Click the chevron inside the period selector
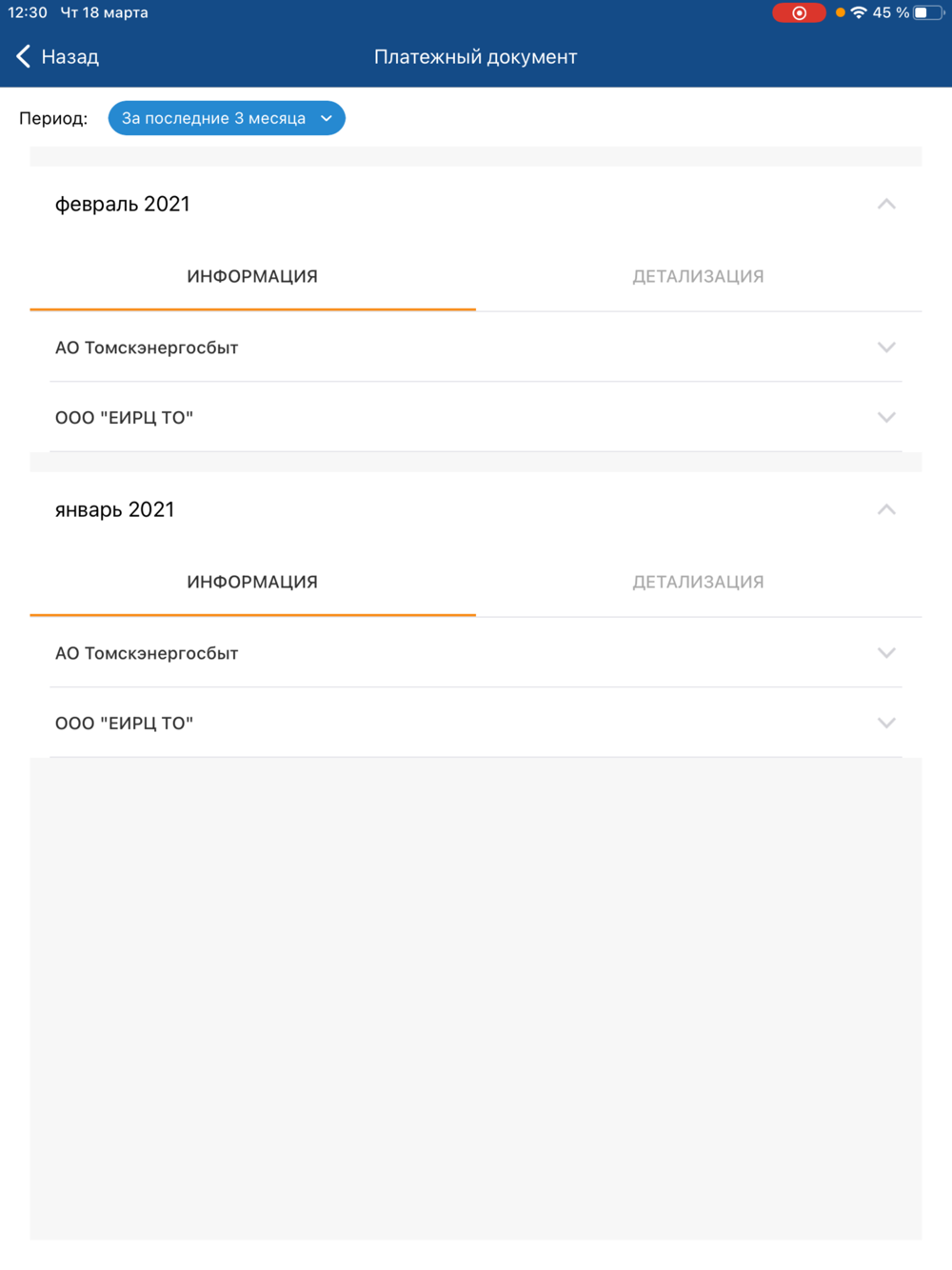Viewport: 952px width, 1270px height. [x=327, y=118]
